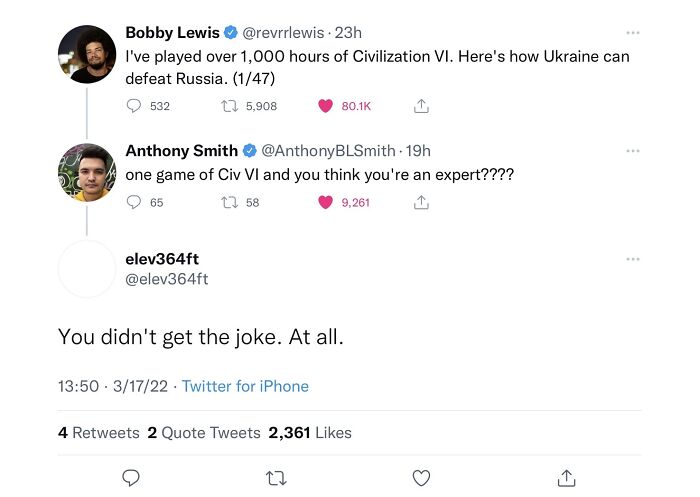
Task: Open the @AnthonyBLSmith profile handle
Action: coord(328,151)
